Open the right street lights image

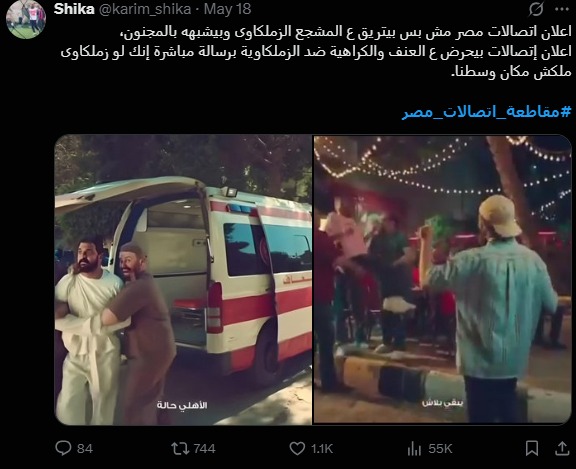pos(443,280)
